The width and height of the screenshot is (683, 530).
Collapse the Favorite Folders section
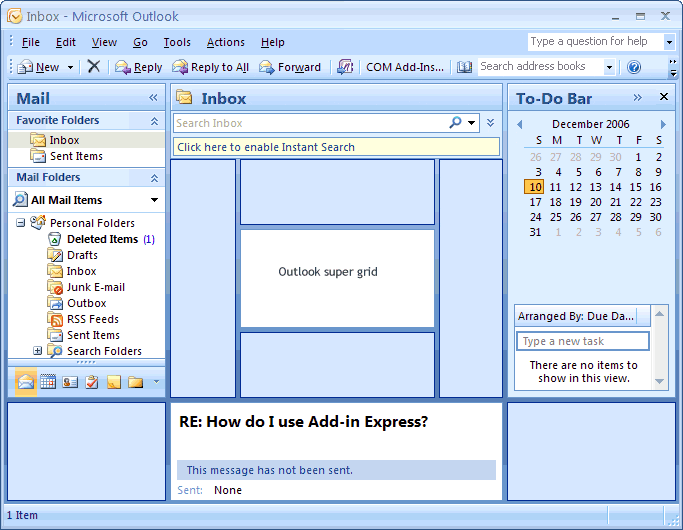click(x=154, y=121)
